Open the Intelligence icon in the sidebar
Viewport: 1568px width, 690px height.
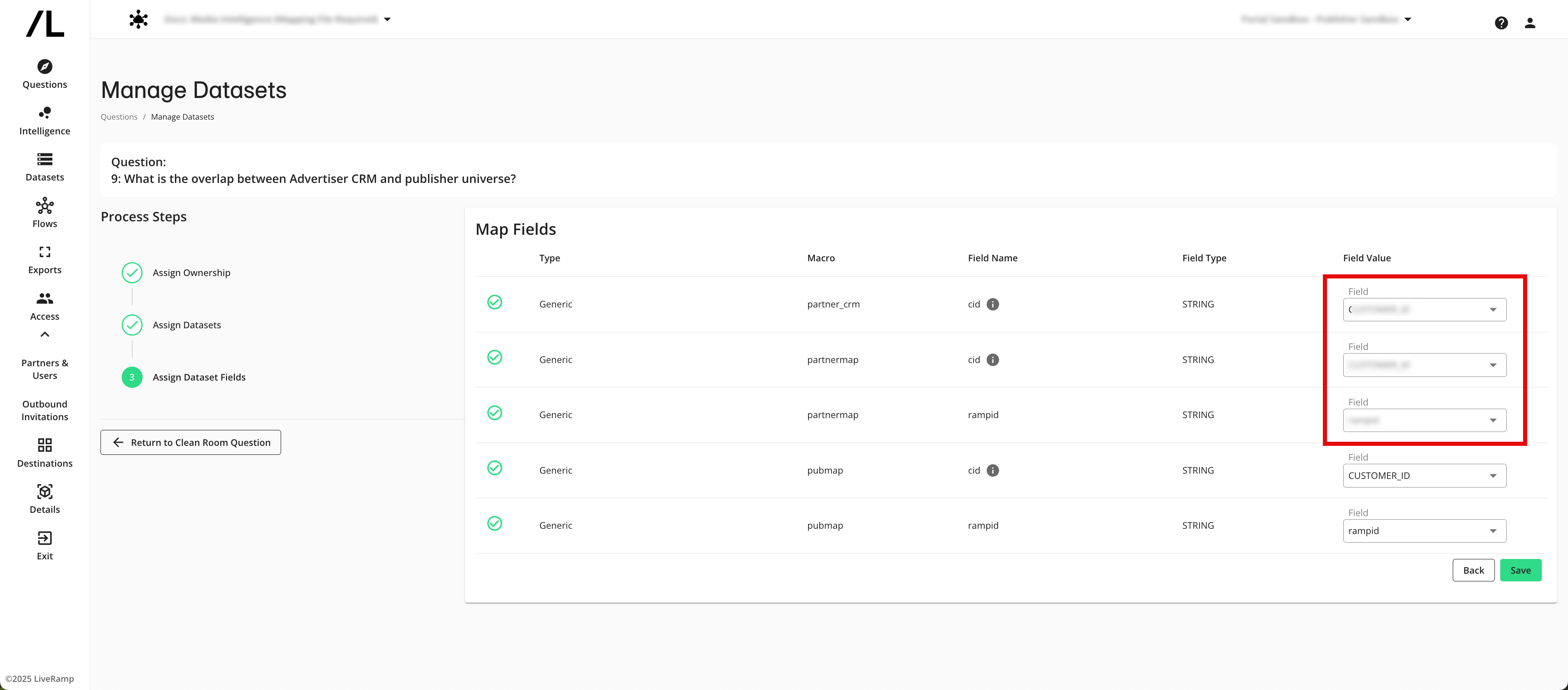coord(45,120)
